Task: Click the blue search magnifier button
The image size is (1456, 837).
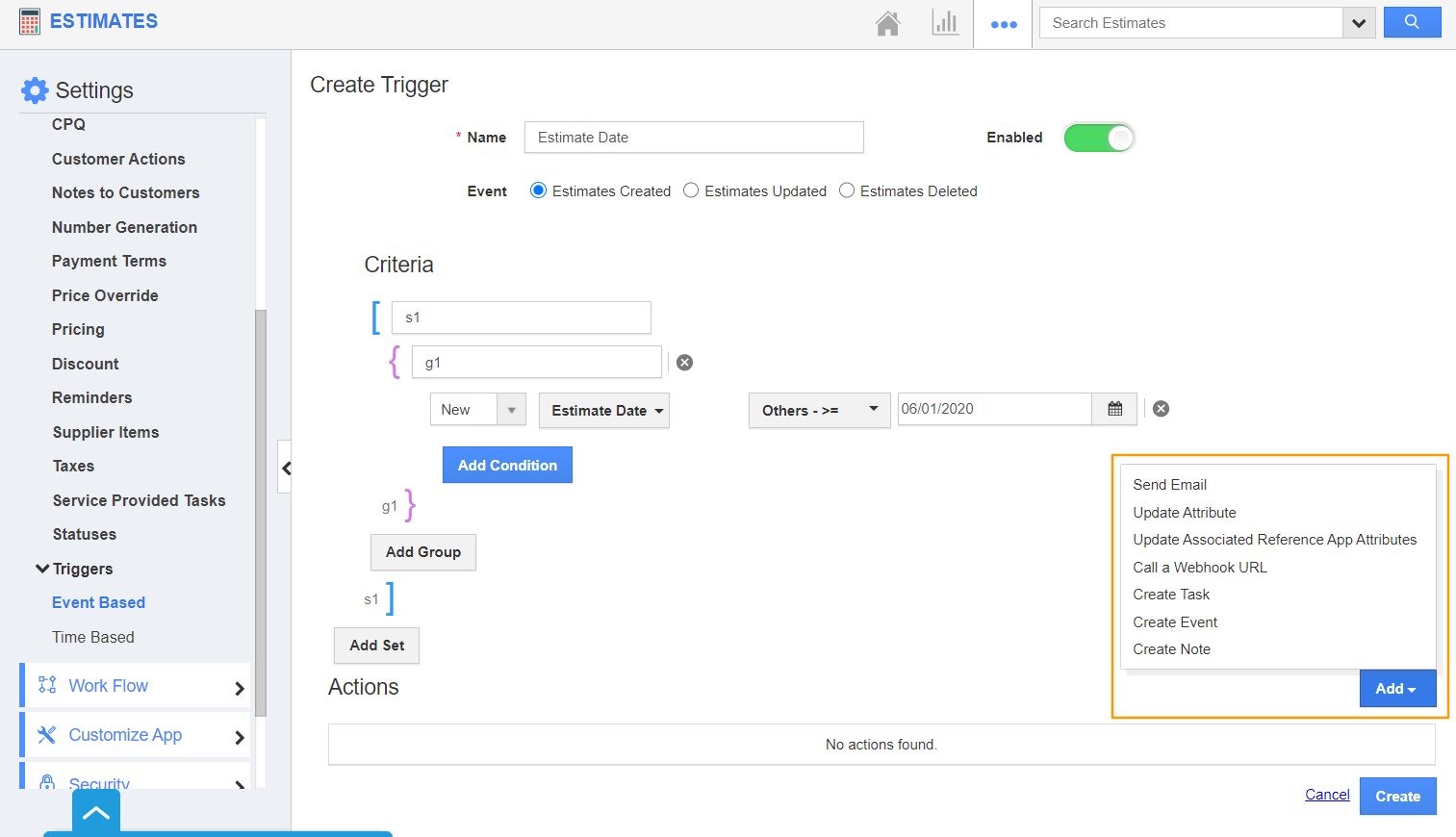Action: click(x=1412, y=22)
